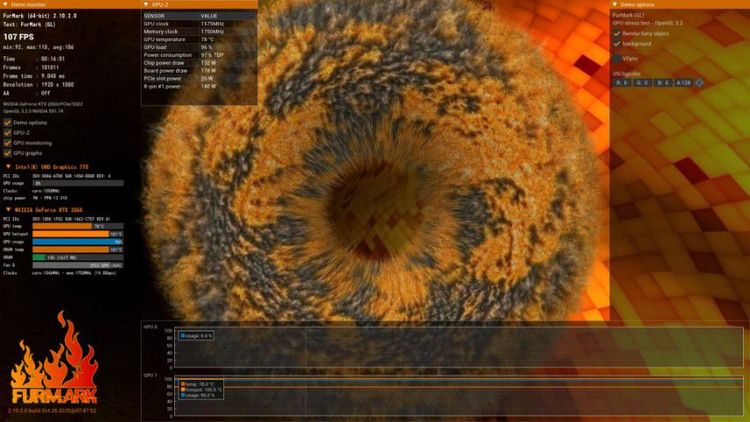Uncheck the Demo options checkbox
This screenshot has height=422, width=750.
click(7, 122)
